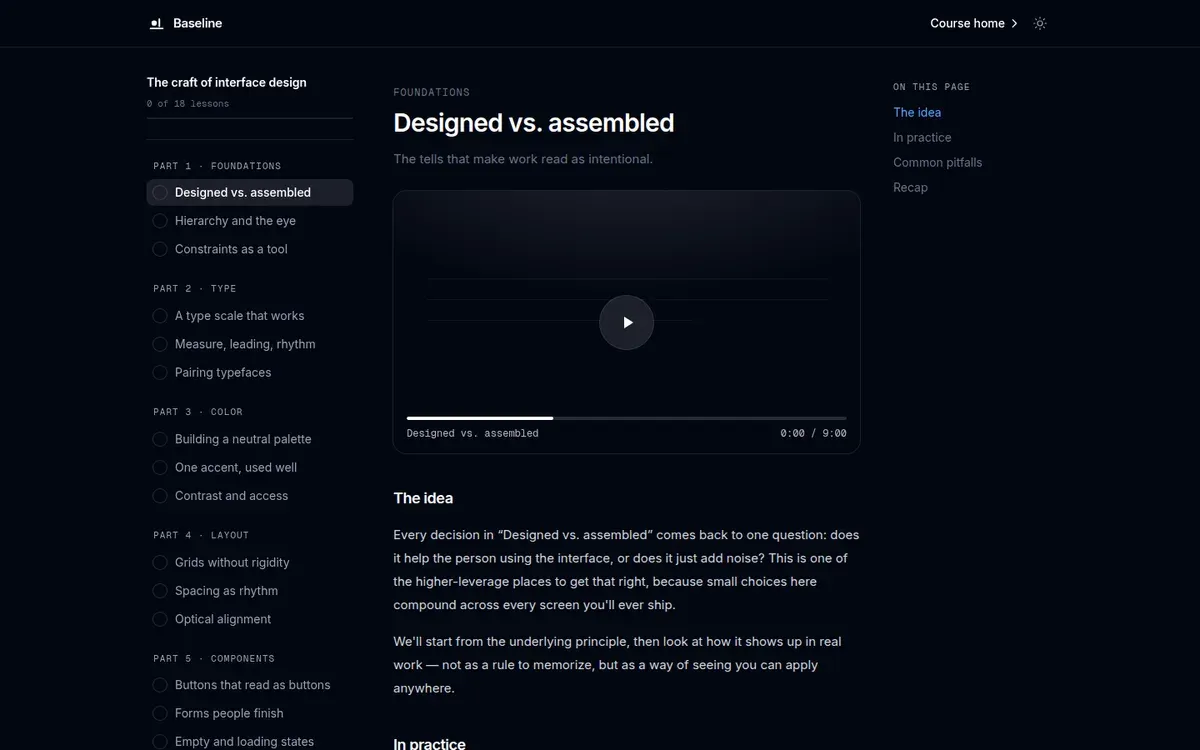Open Optical alignment lesson
Image resolution: width=1200 pixels, height=750 pixels.
[x=250, y=619]
